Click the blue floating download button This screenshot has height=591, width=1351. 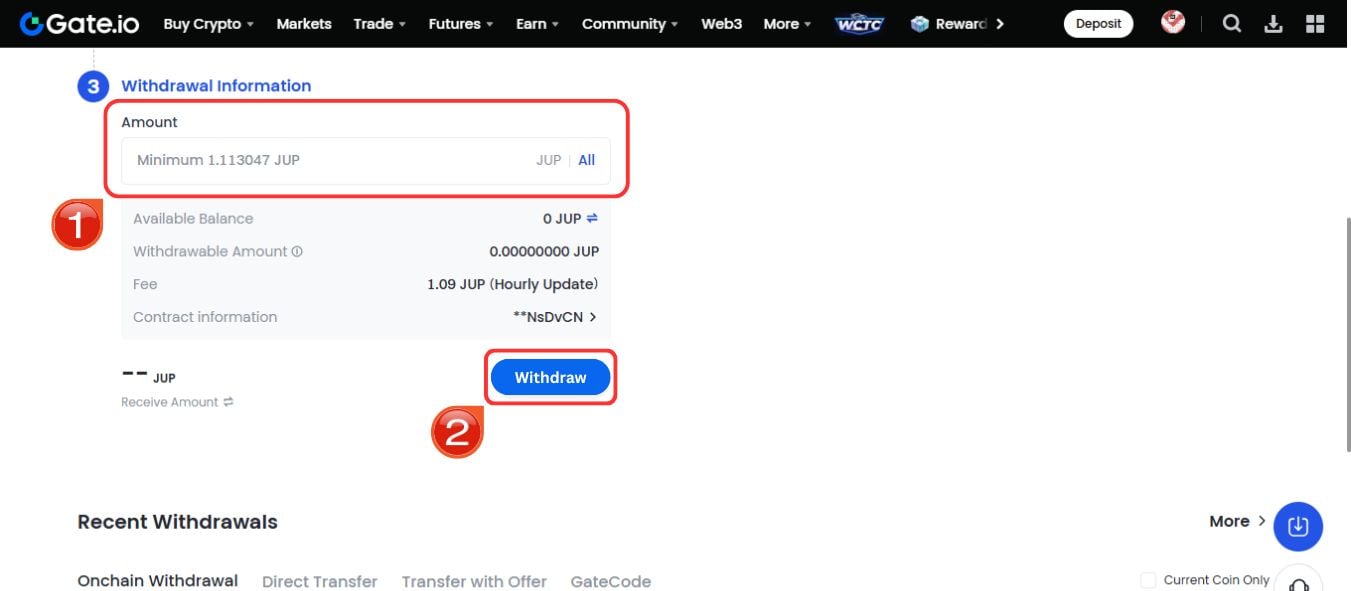(x=1298, y=526)
